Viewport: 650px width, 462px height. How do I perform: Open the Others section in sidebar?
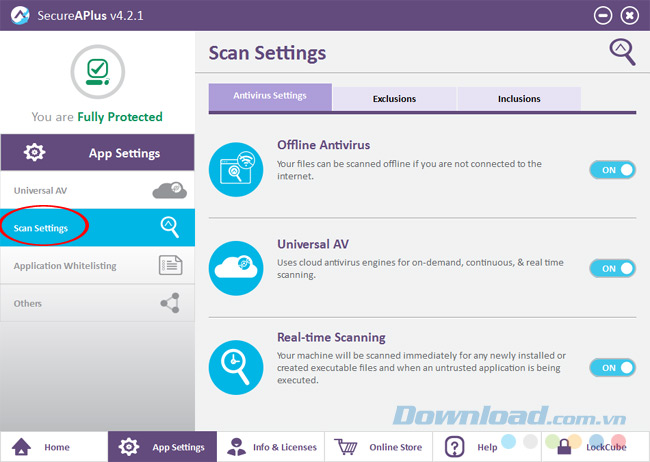[97, 303]
